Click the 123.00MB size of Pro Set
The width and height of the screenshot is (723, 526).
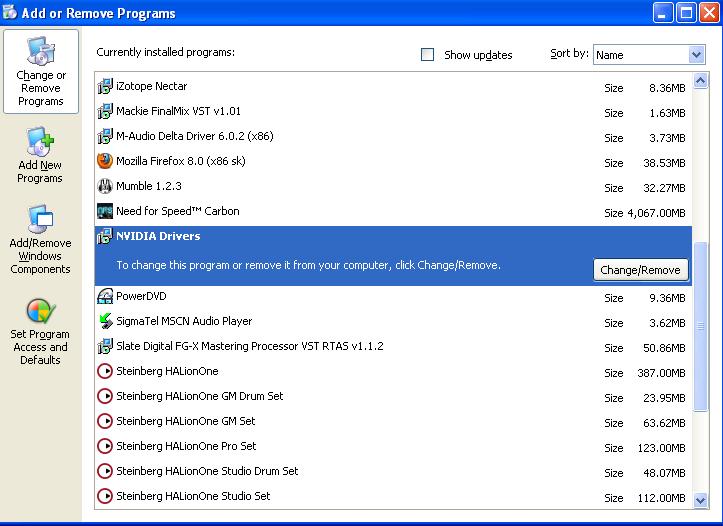pos(662,448)
